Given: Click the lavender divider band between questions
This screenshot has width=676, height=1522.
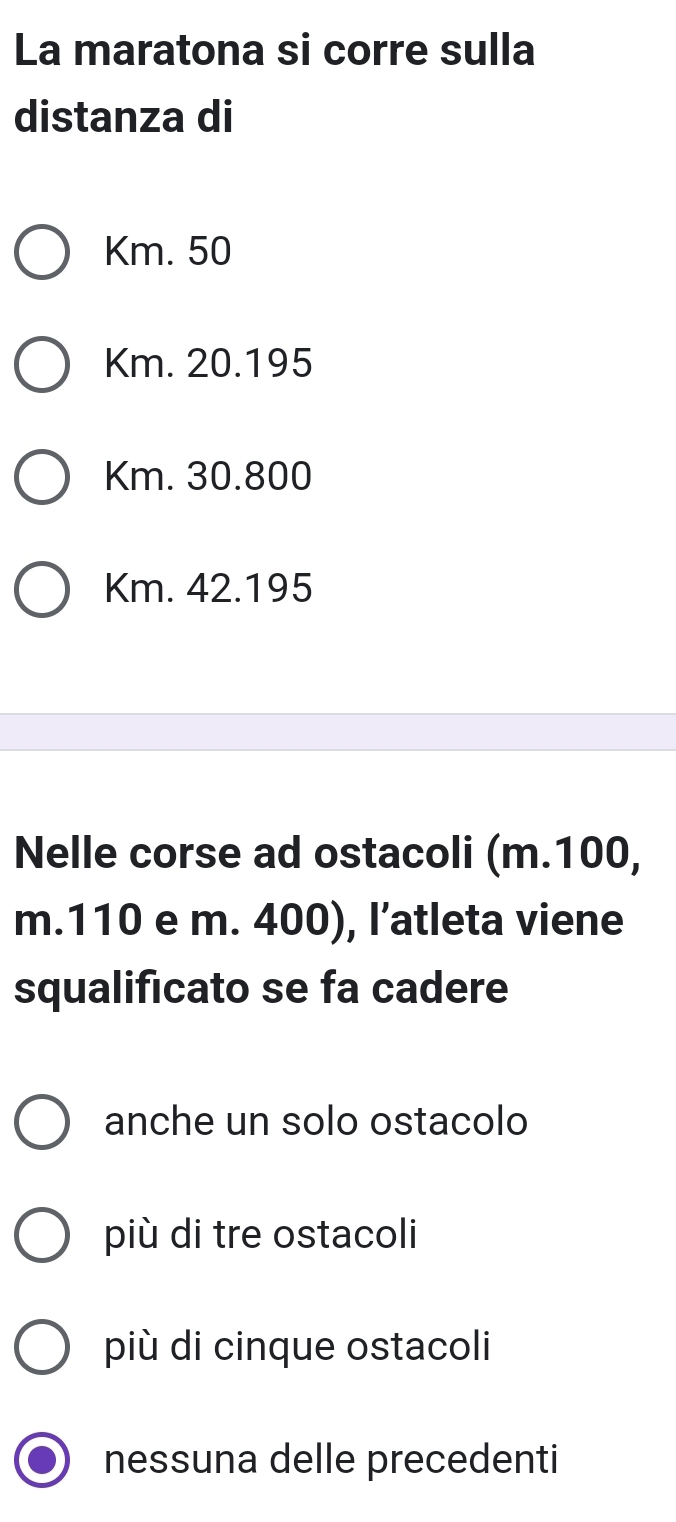Looking at the screenshot, I should (x=338, y=732).
